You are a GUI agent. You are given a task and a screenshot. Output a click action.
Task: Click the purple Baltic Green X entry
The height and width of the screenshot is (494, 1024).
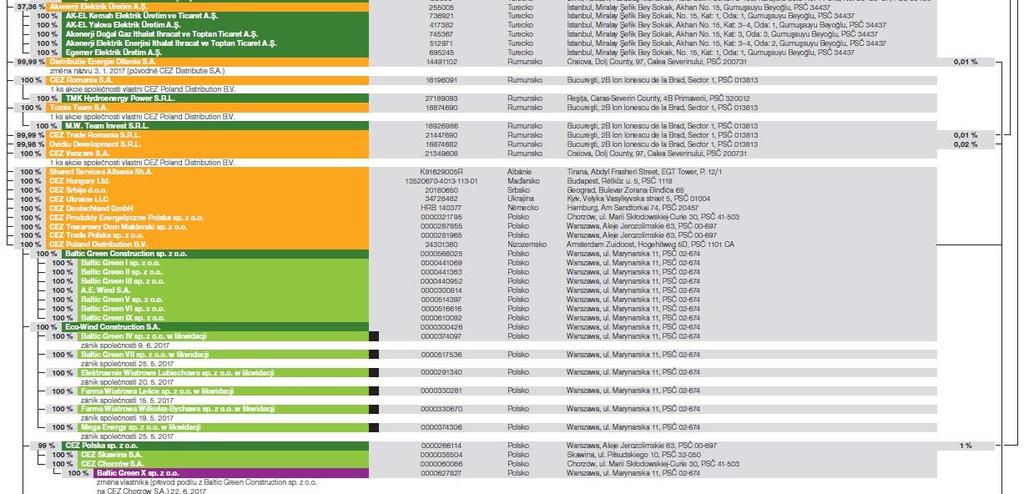pyautogui.click(x=137, y=472)
